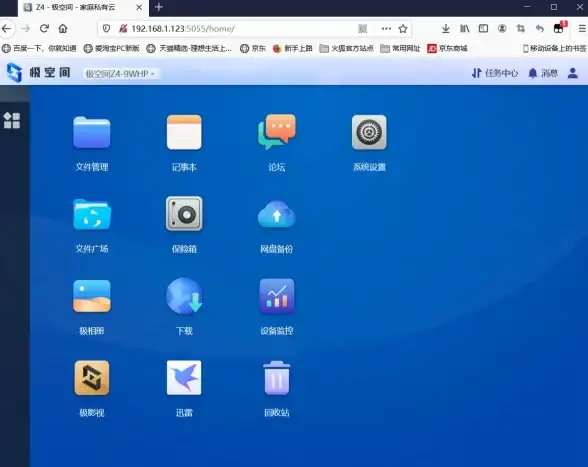Close the Z4 - 极空间 tab

(x=139, y=8)
